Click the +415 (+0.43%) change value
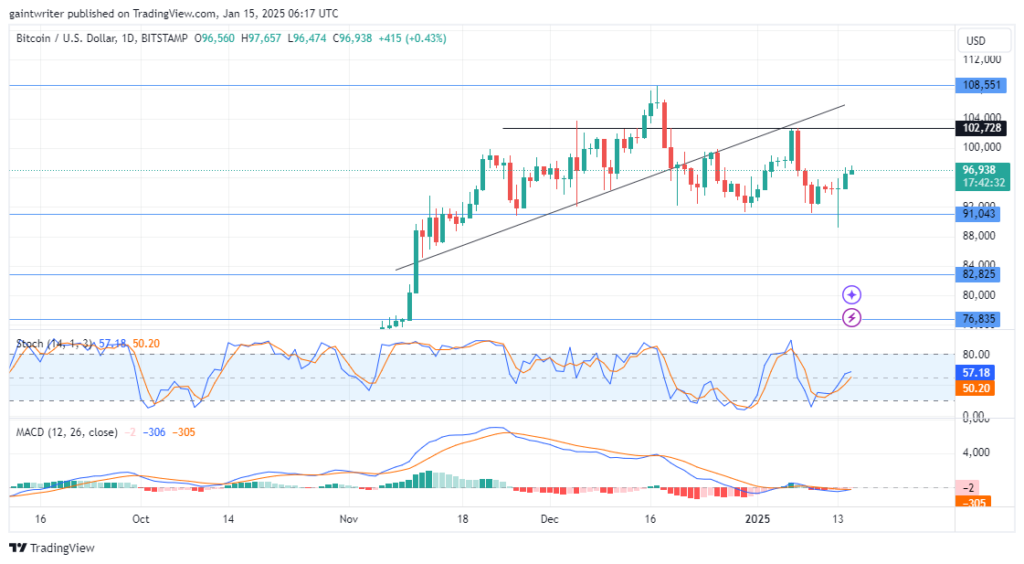Screen dimensions: 1024x564 click(x=412, y=39)
